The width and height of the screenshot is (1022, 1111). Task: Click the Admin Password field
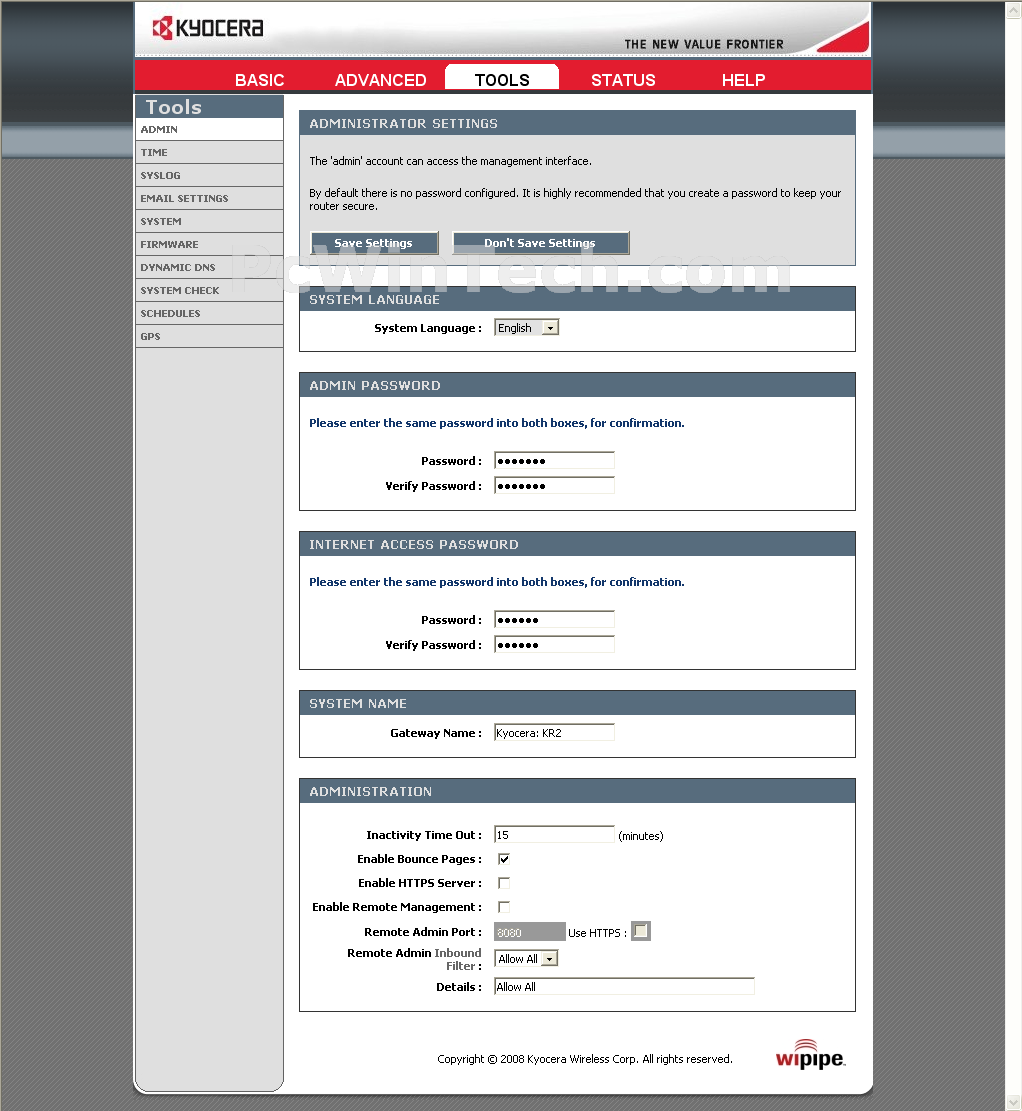coord(554,461)
